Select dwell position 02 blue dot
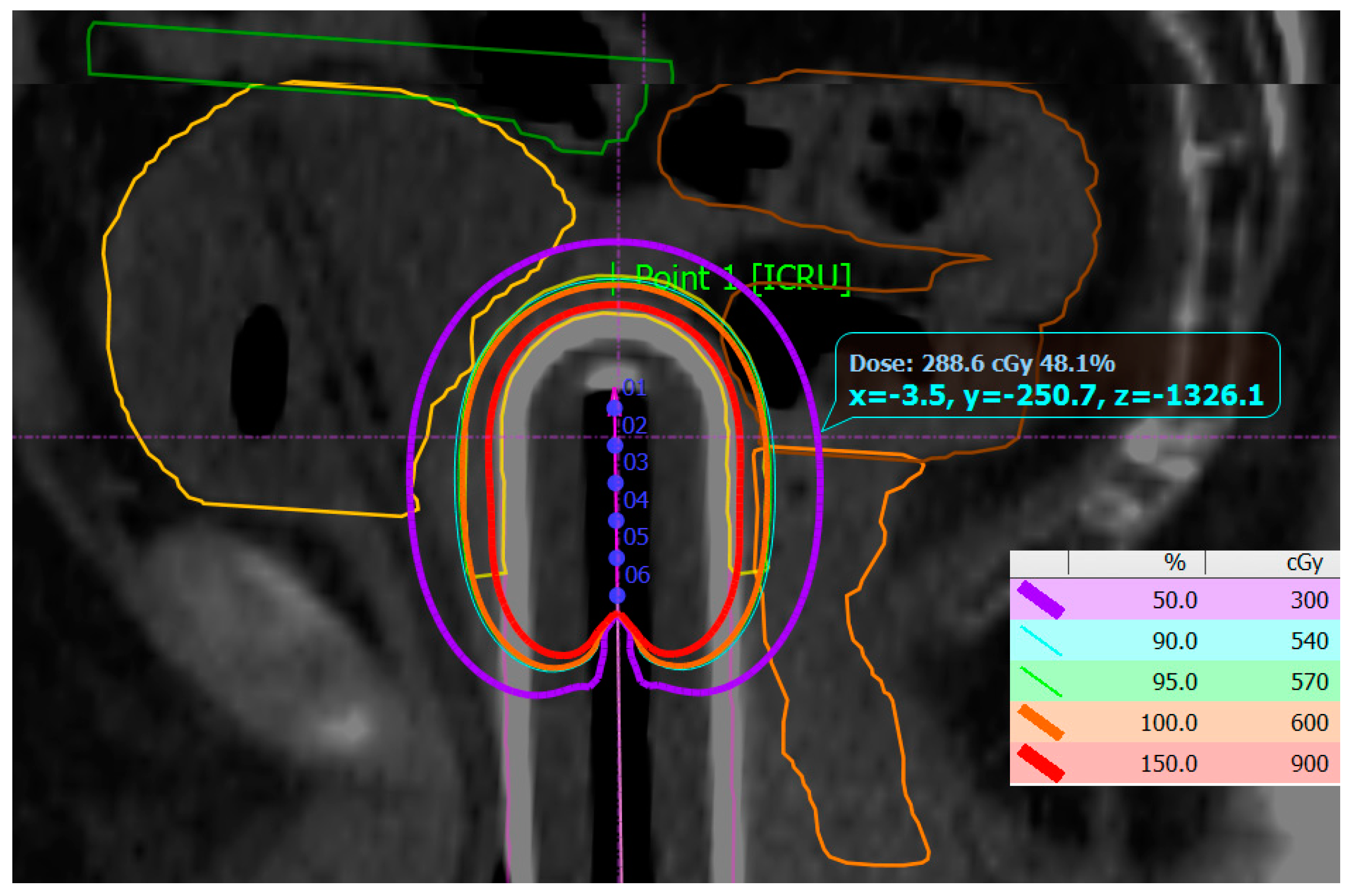 point(615,445)
